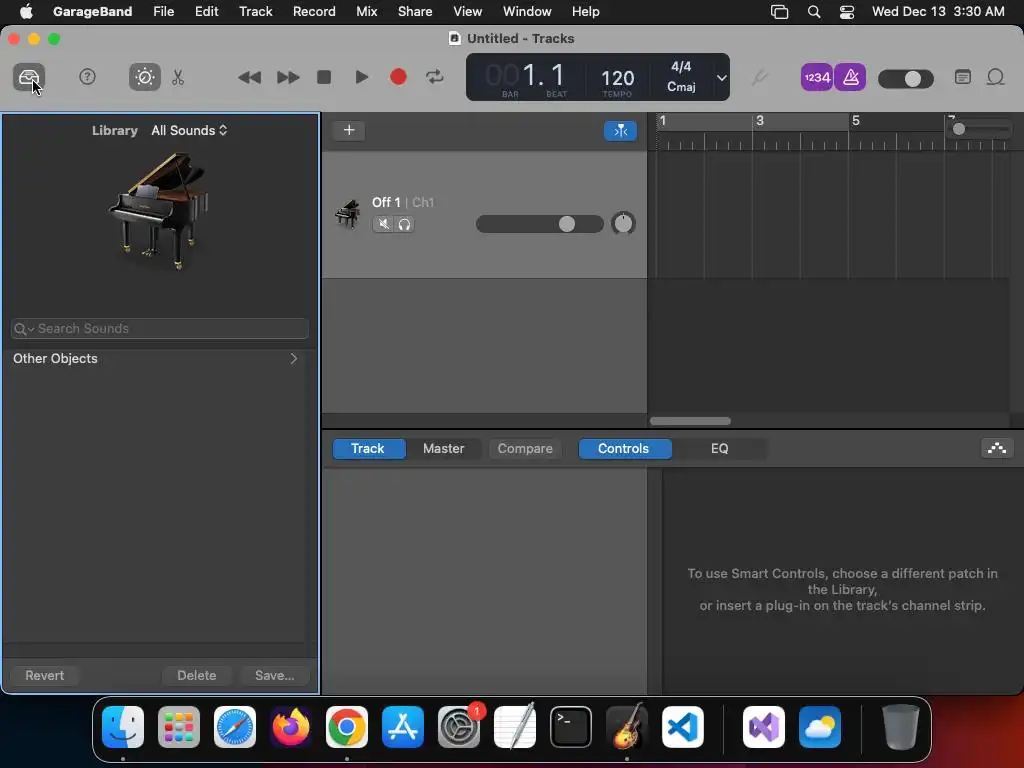Image resolution: width=1024 pixels, height=768 pixels.
Task: Open the search options magnifier dropdown
Action: point(24,329)
